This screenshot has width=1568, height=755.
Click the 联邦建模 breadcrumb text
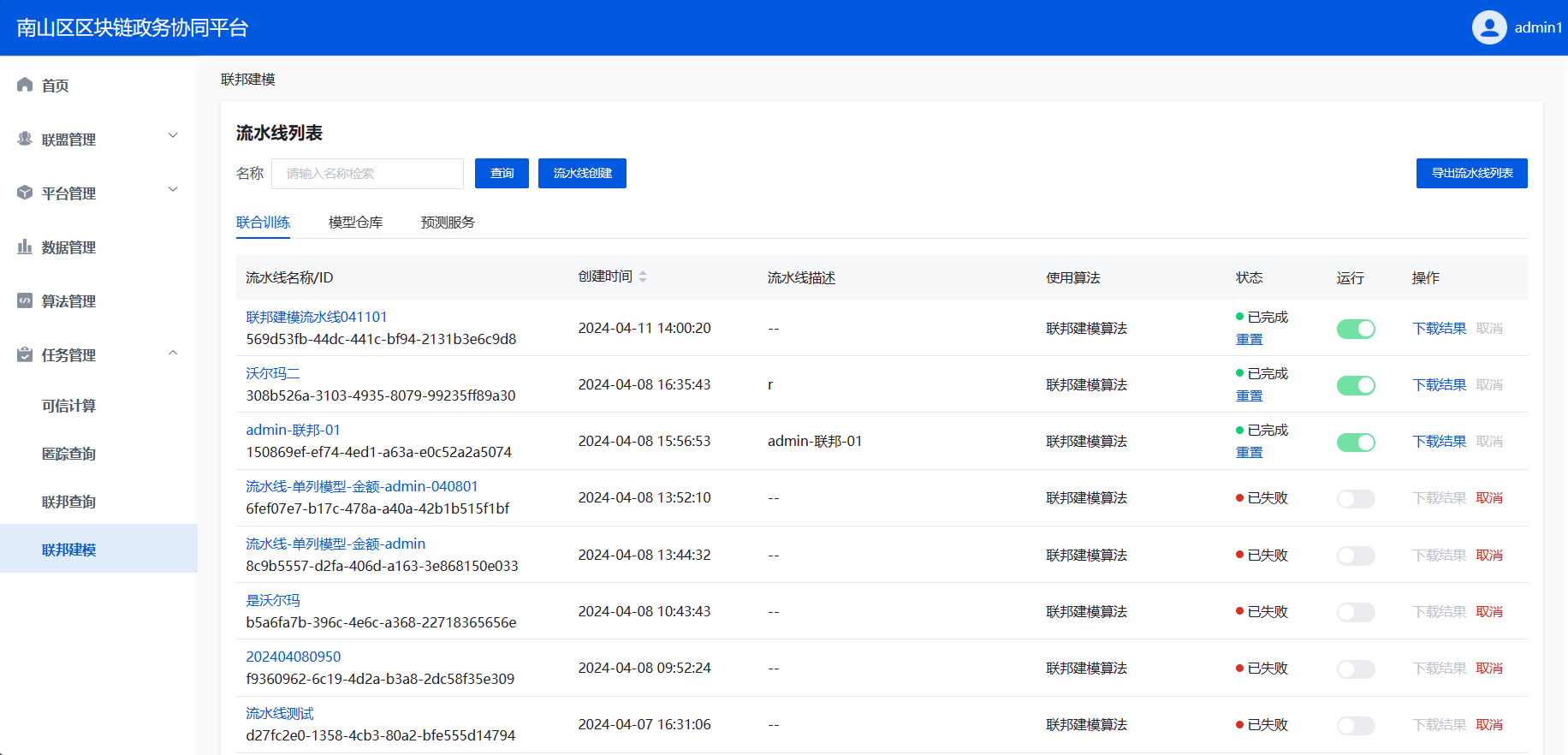click(248, 80)
